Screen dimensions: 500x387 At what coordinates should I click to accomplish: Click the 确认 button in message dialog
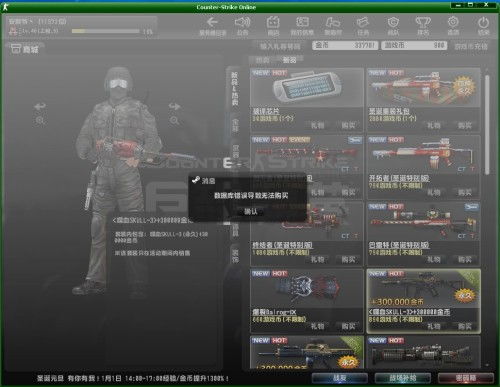point(251,211)
